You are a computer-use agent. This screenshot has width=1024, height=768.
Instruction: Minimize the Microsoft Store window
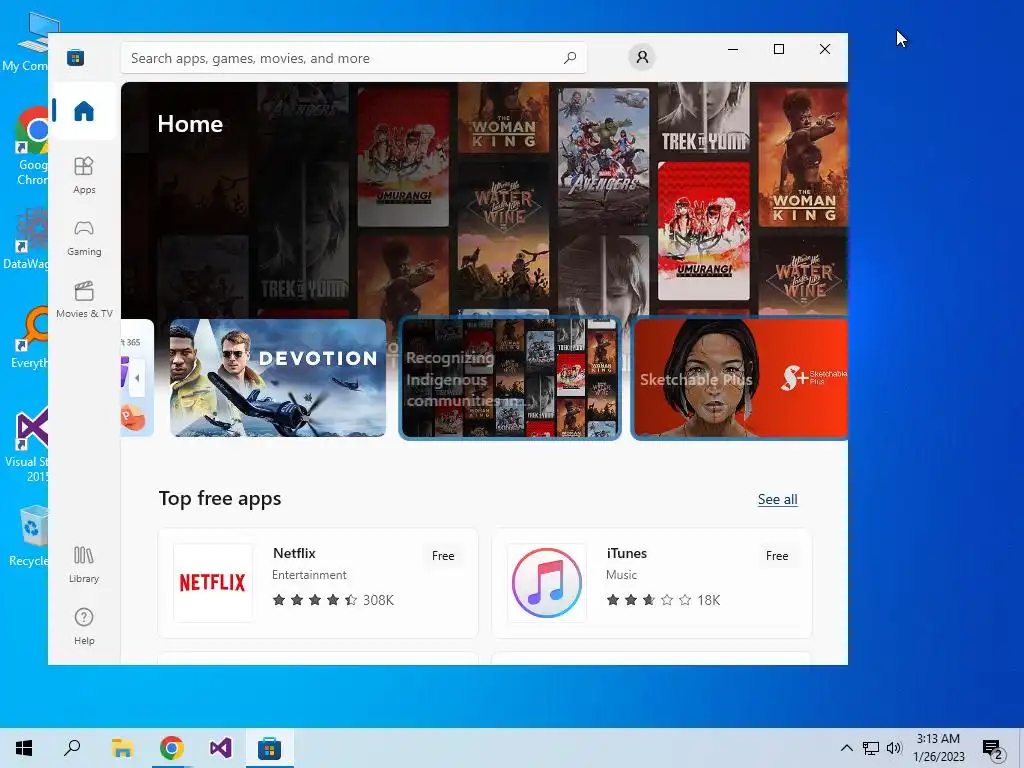click(733, 49)
